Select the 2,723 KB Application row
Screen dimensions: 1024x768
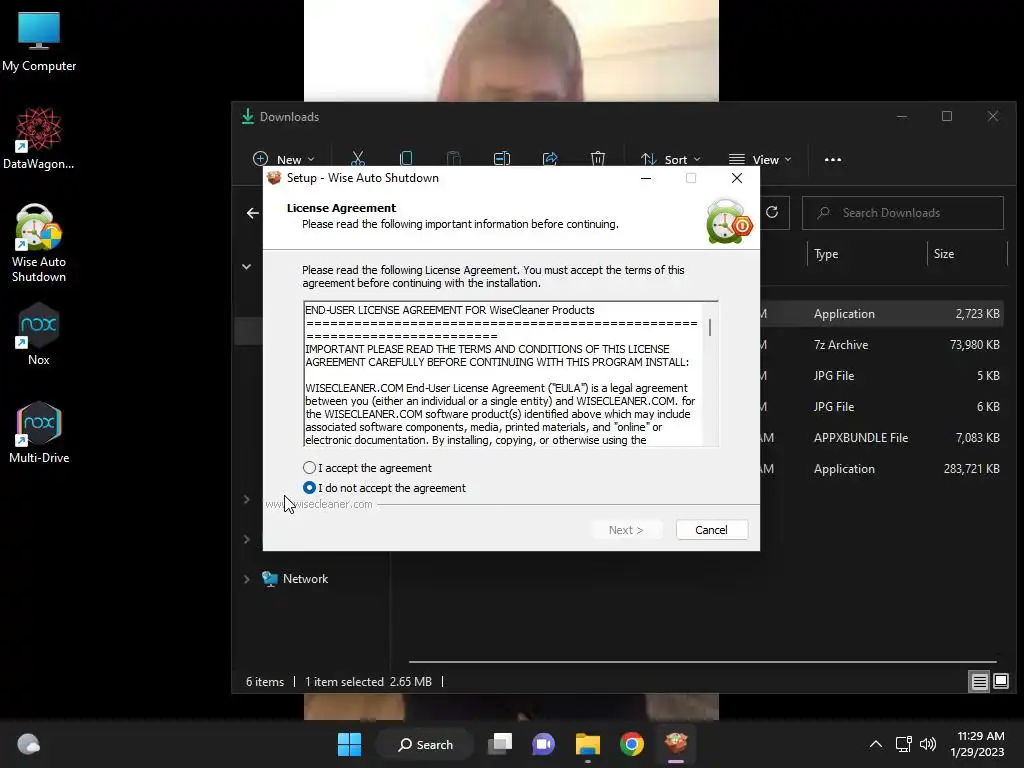click(883, 313)
